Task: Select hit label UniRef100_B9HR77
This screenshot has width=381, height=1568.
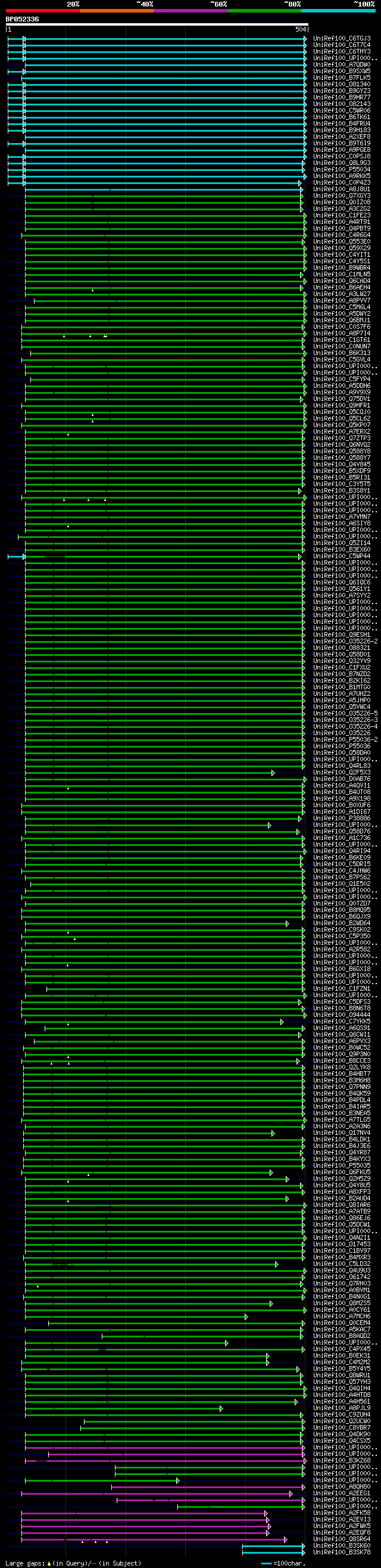Action: pos(342,97)
